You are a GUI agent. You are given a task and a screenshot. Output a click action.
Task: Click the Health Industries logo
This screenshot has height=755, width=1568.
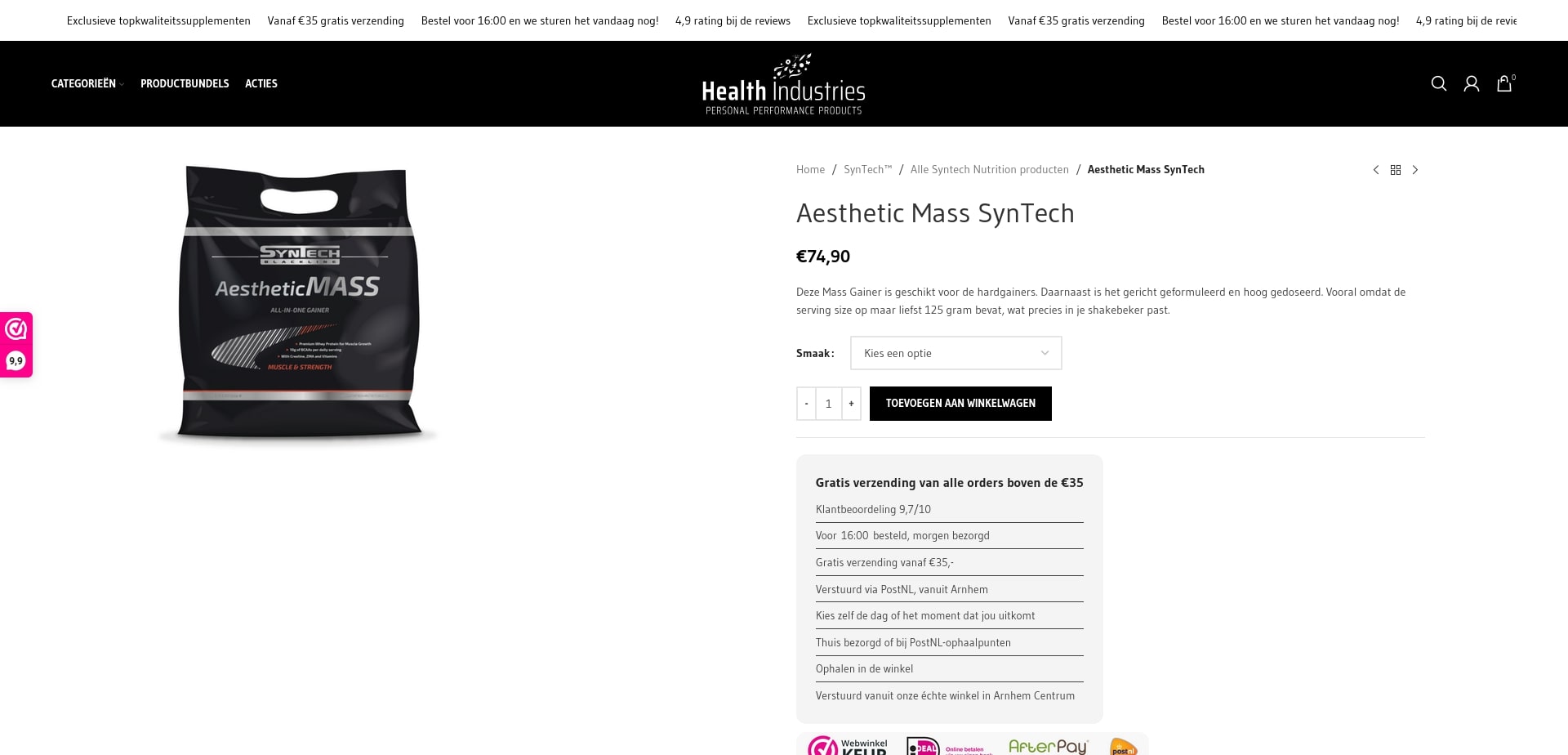783,84
